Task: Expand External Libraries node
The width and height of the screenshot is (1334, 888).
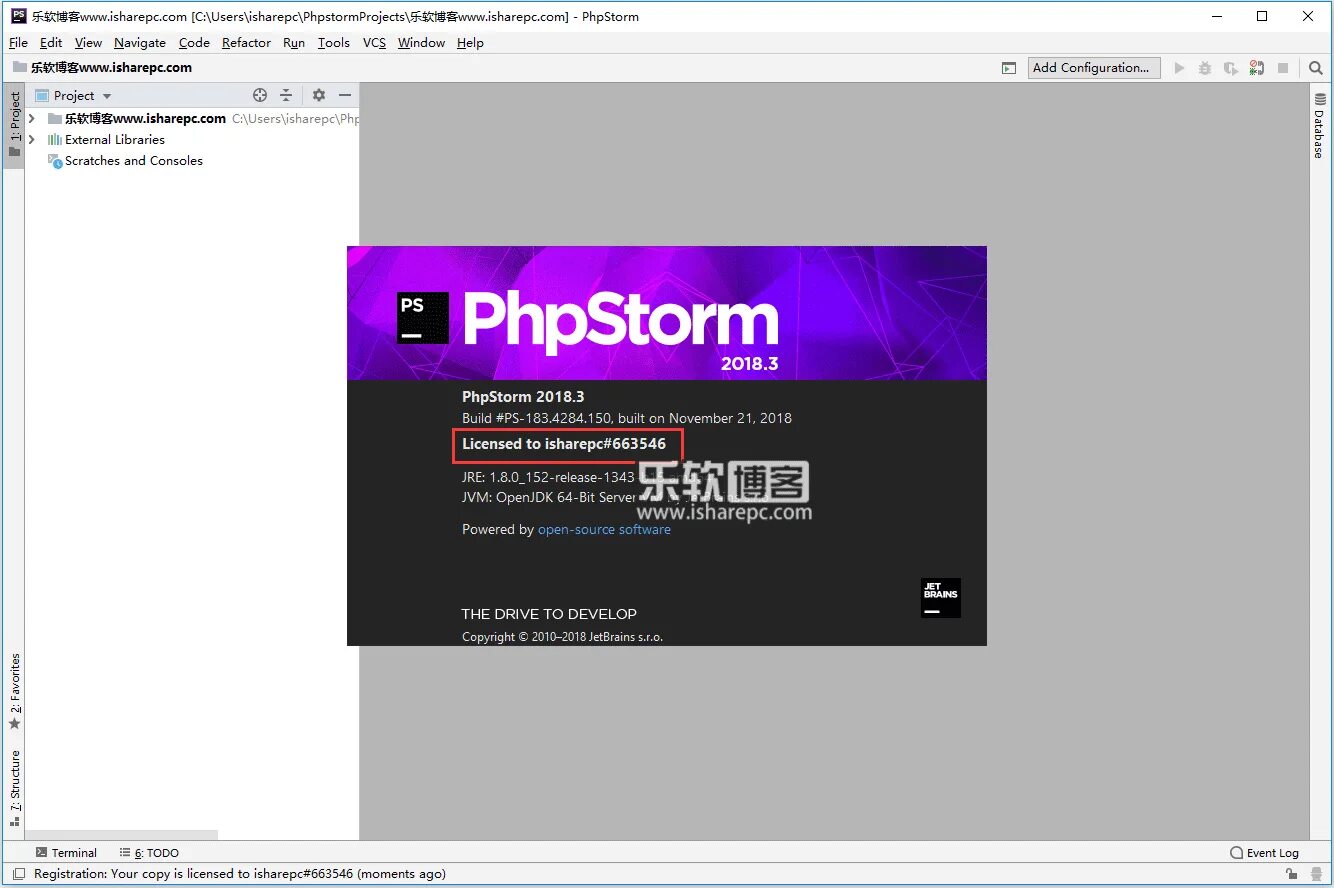Action: coord(32,139)
